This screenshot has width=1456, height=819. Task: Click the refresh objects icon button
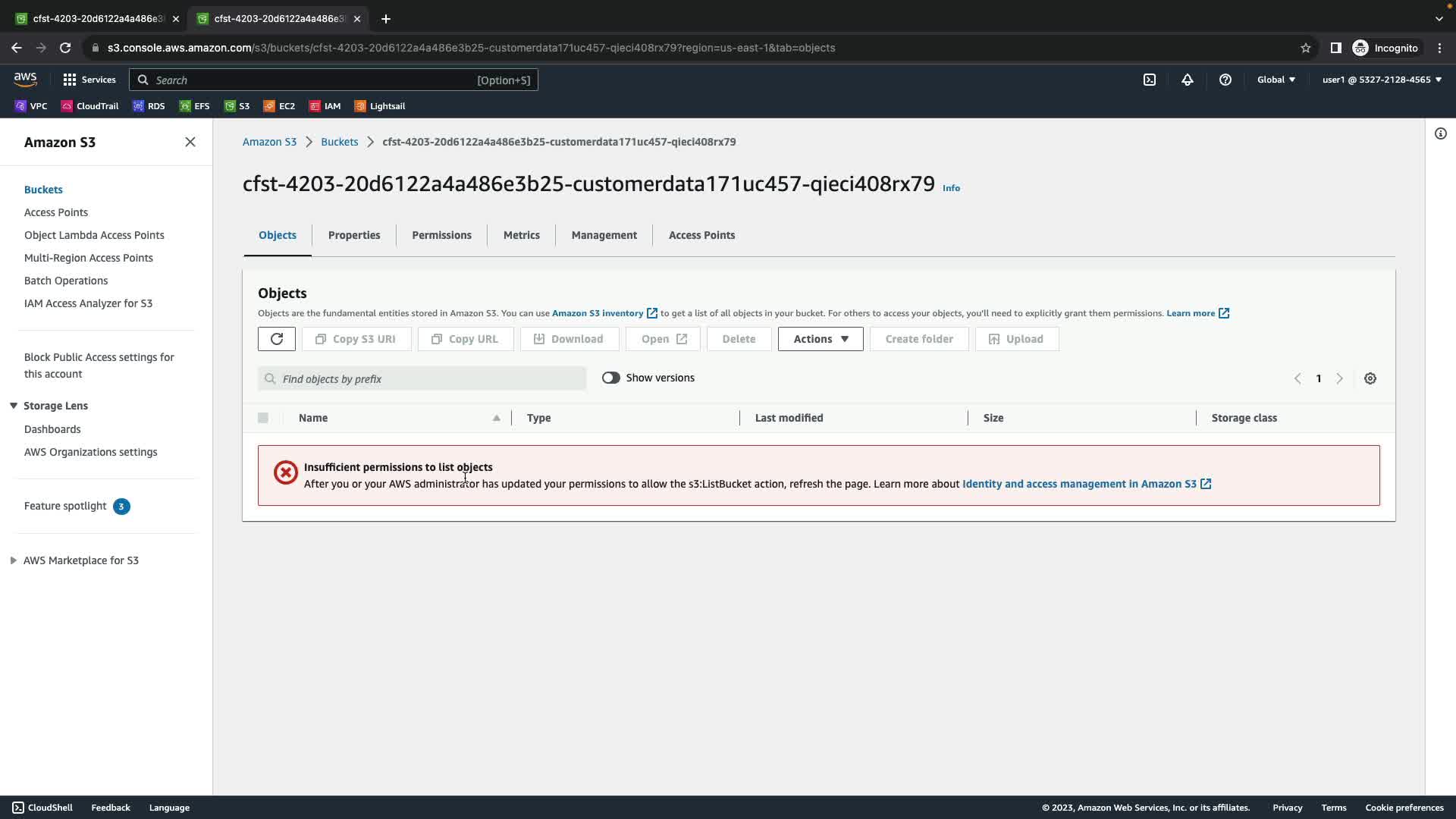pyautogui.click(x=276, y=339)
